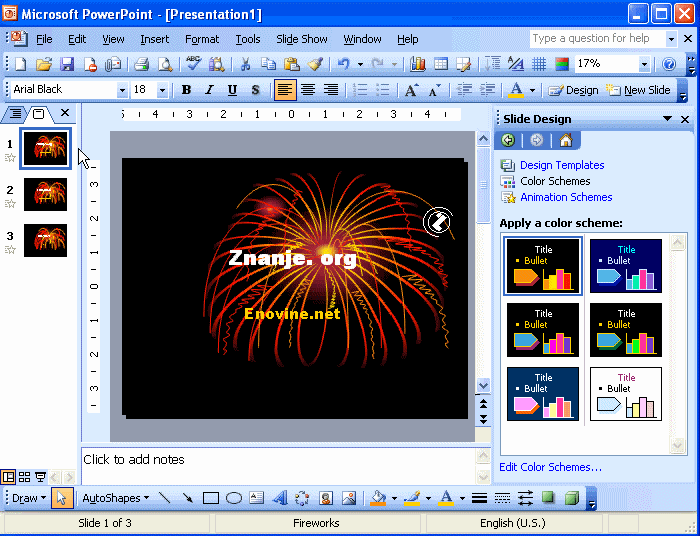Open the Arial Black font dropdown

(x=122, y=91)
